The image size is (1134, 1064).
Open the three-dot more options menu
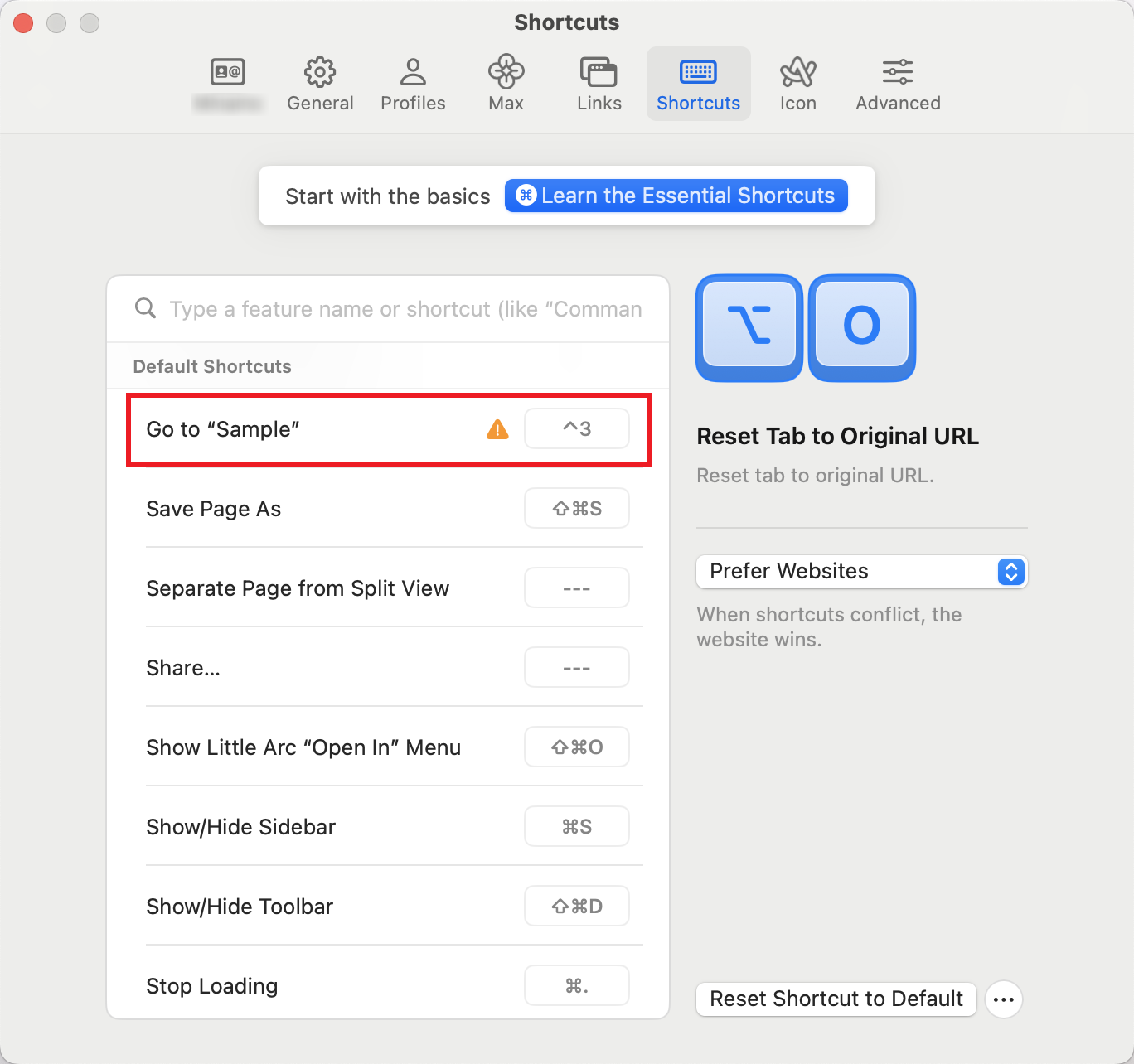[1003, 999]
